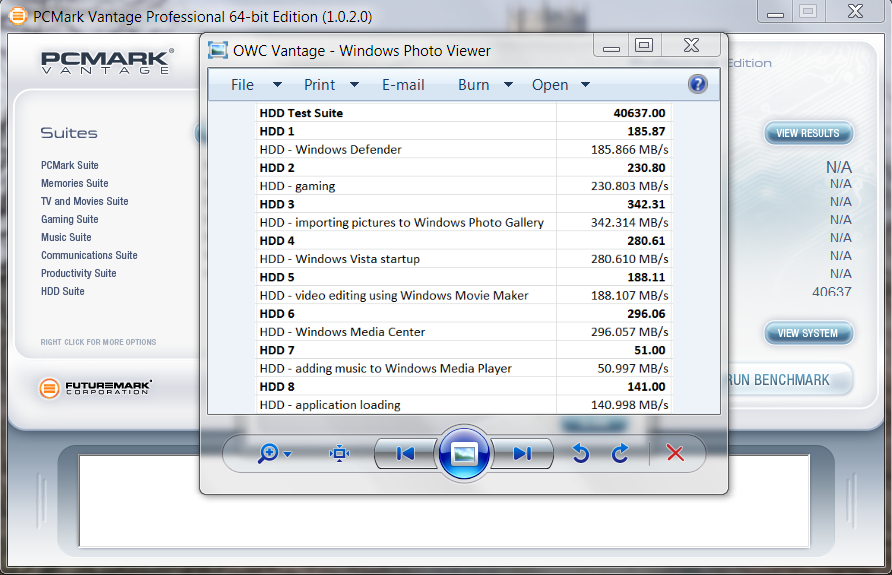Click E-mail in Photo Viewer toolbar
This screenshot has width=892, height=575.
coord(403,85)
